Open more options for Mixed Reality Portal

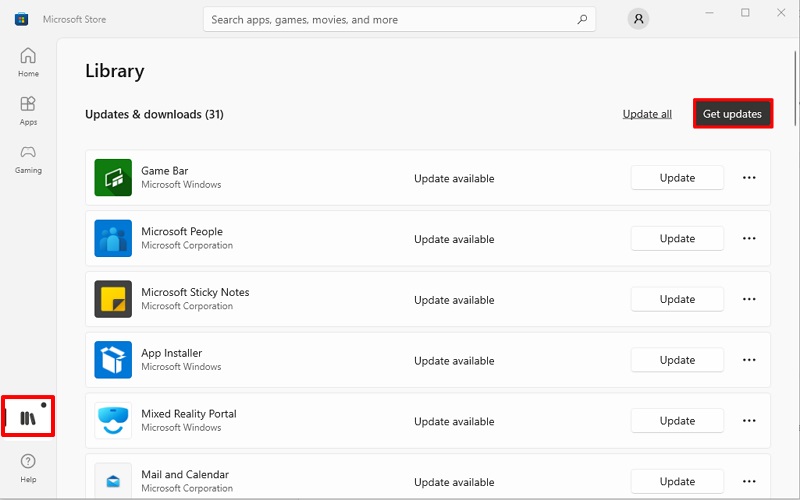[x=749, y=420]
